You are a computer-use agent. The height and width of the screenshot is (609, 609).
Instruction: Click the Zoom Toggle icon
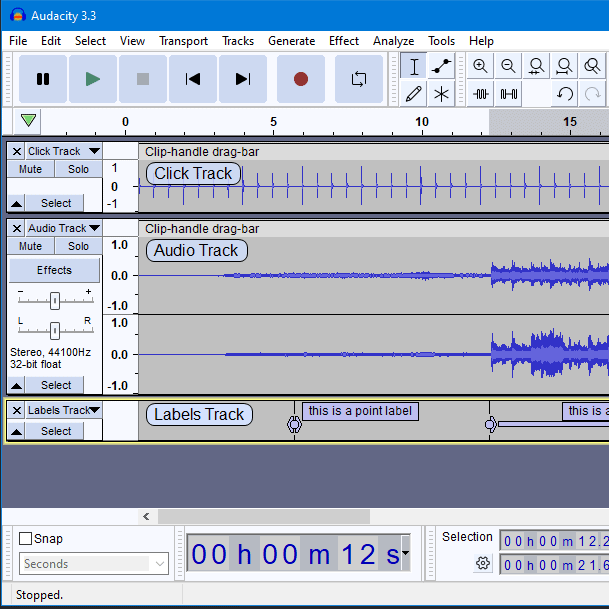click(592, 66)
